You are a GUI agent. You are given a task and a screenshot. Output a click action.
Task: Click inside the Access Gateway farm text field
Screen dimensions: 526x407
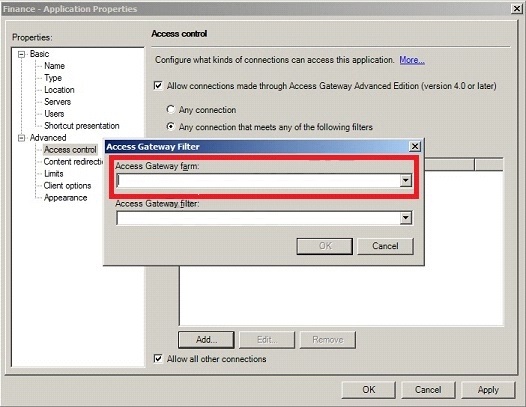point(258,181)
